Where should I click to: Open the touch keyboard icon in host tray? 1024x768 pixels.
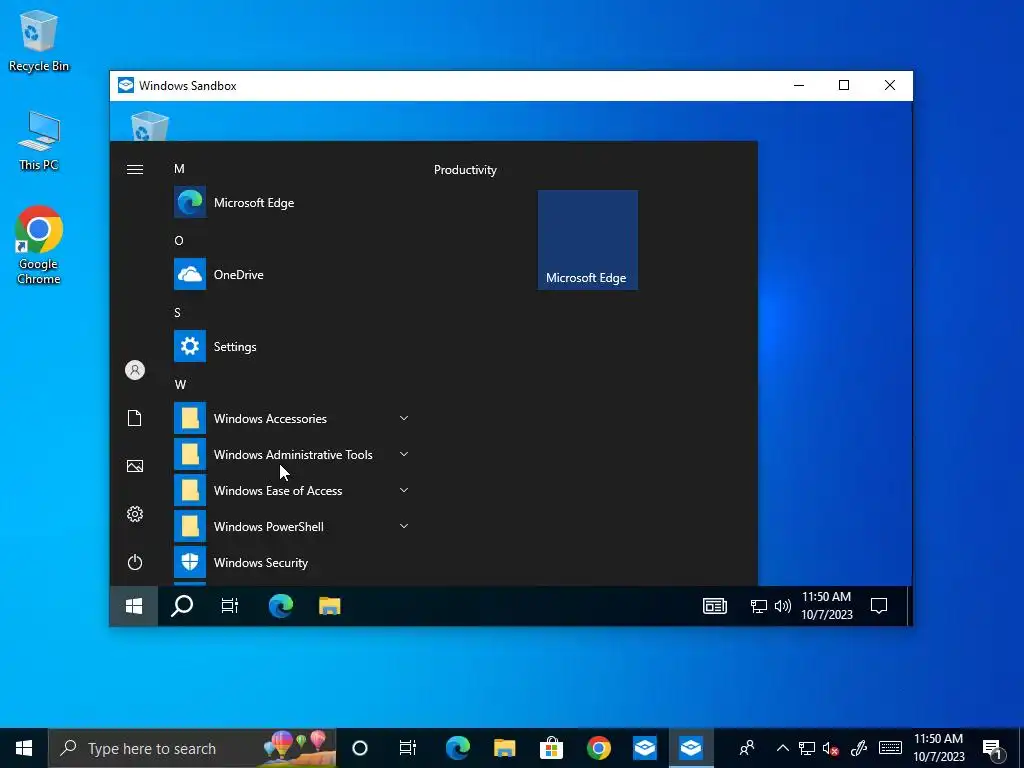point(890,748)
